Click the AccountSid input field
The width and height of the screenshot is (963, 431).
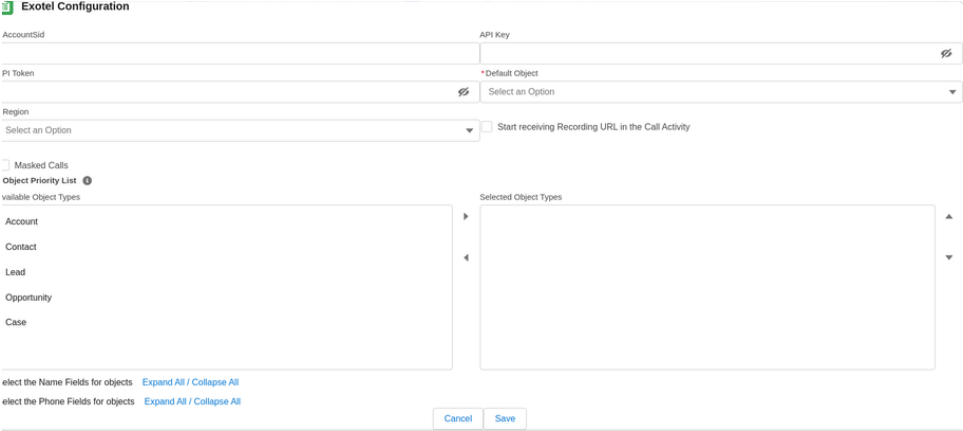240,53
